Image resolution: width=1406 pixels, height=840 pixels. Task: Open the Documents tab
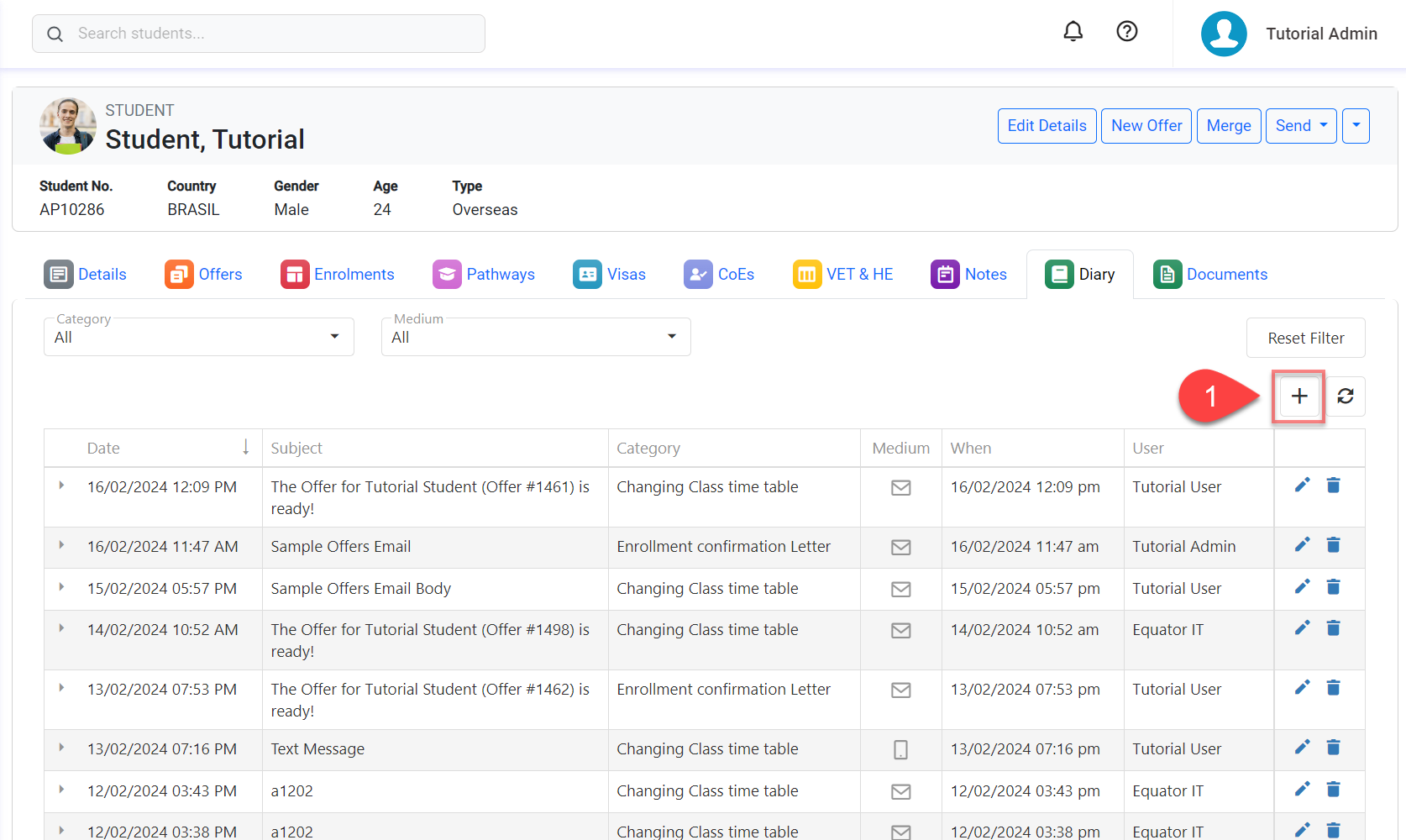pos(1210,275)
